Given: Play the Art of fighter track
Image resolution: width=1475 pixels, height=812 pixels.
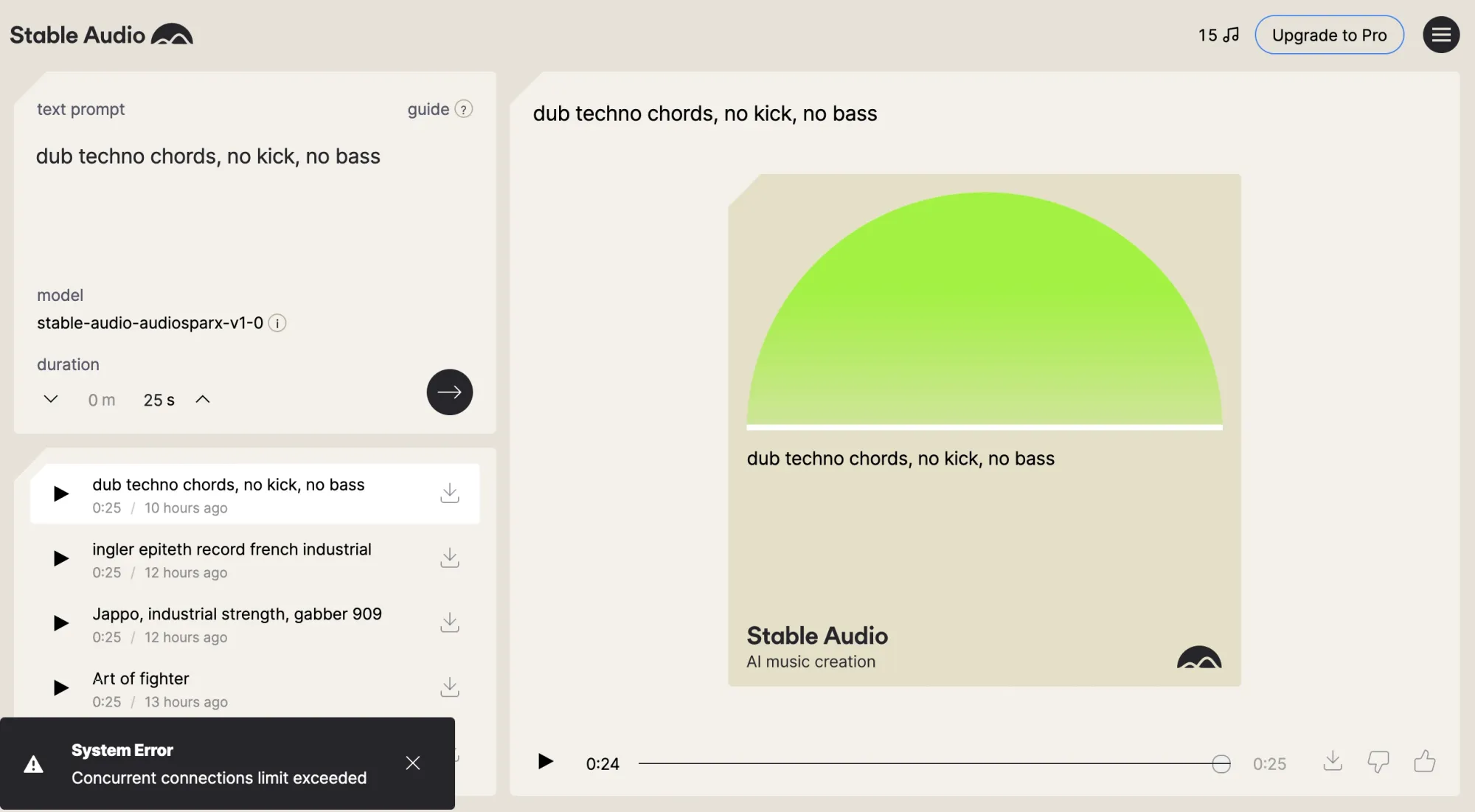Looking at the screenshot, I should [61, 688].
